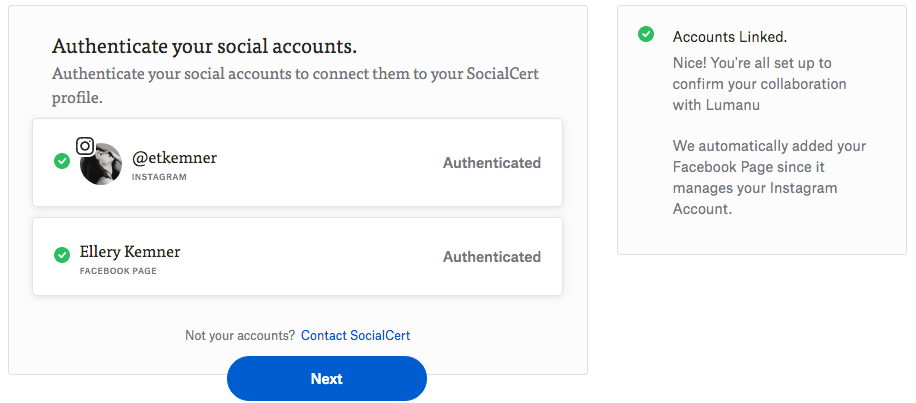Select the Ellery Kemner page name
916x403 pixels.
click(130, 252)
